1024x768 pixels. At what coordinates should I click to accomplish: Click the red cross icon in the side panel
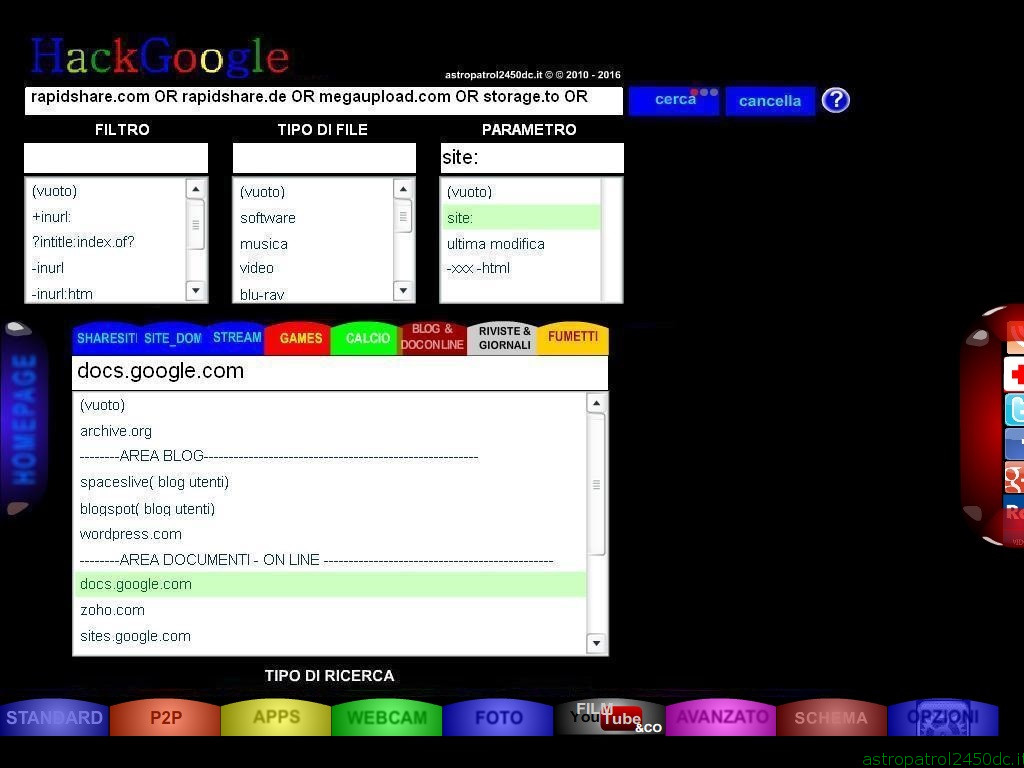click(x=1014, y=374)
